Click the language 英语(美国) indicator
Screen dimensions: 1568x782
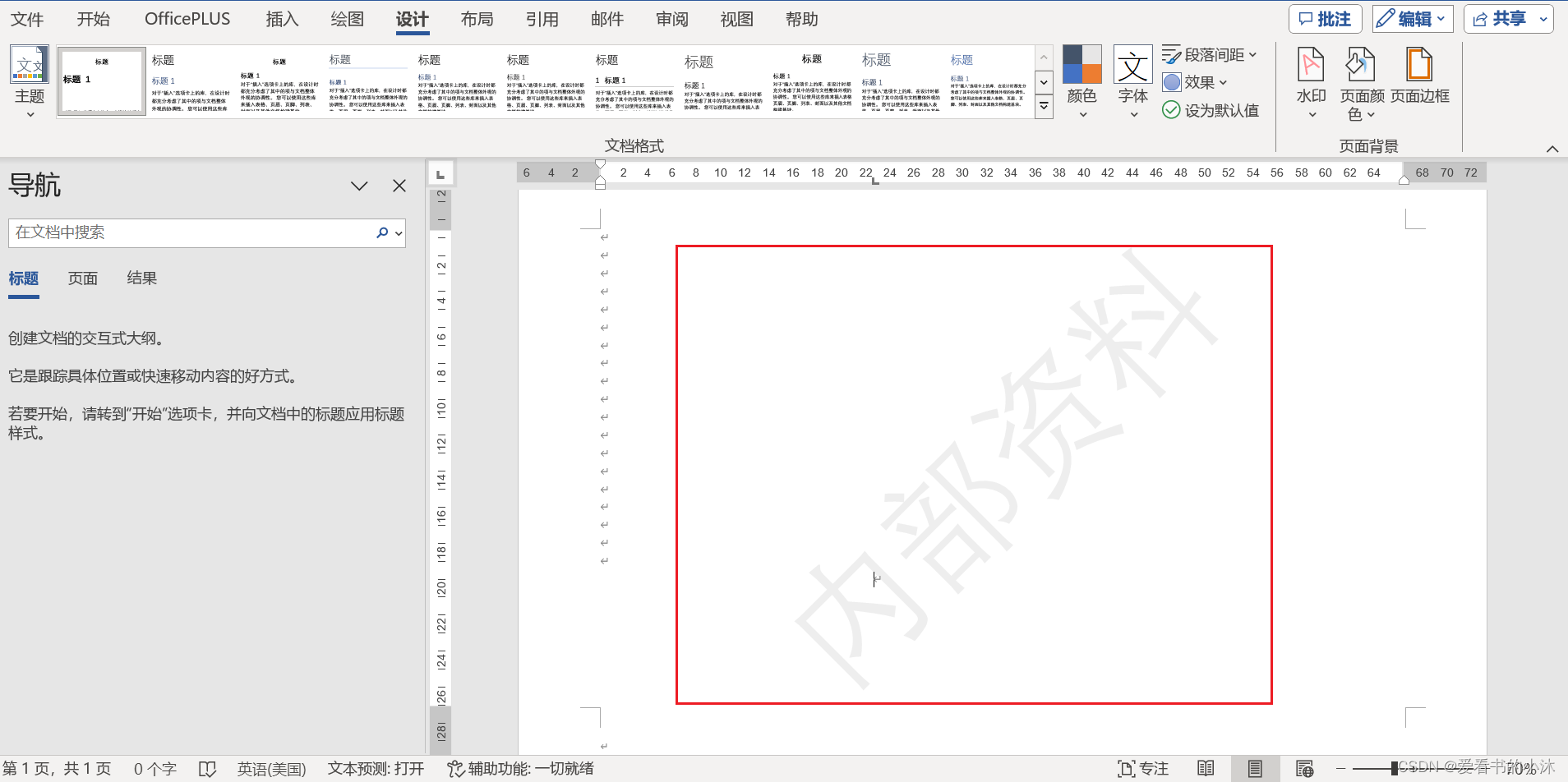(x=272, y=769)
